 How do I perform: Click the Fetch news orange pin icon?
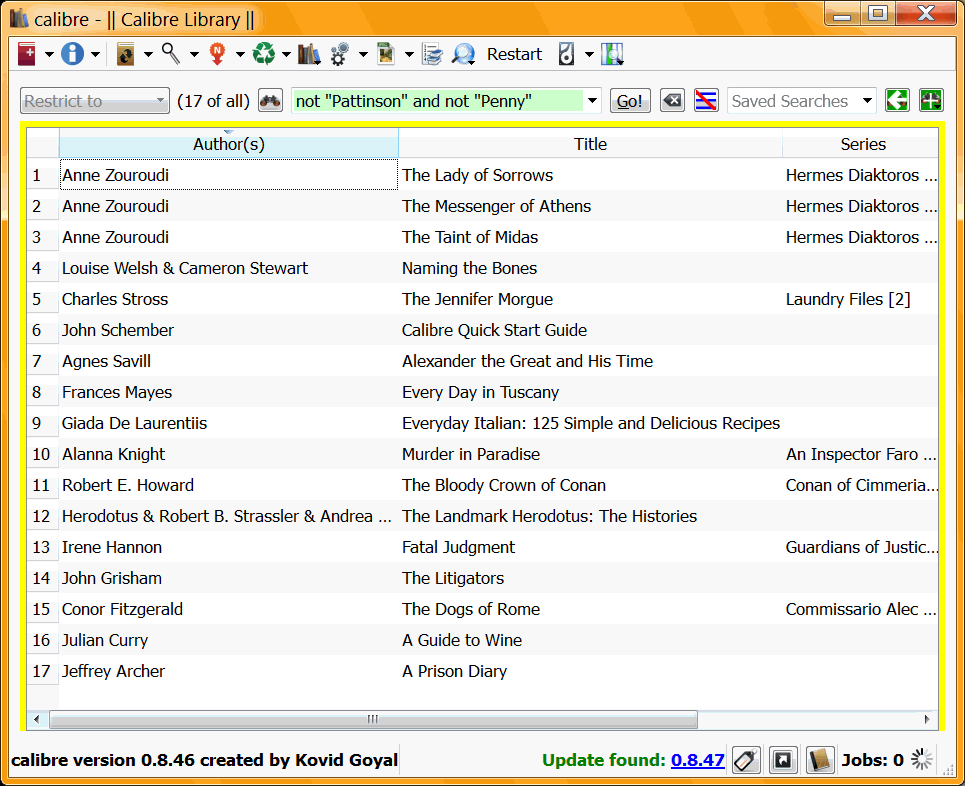(217, 54)
